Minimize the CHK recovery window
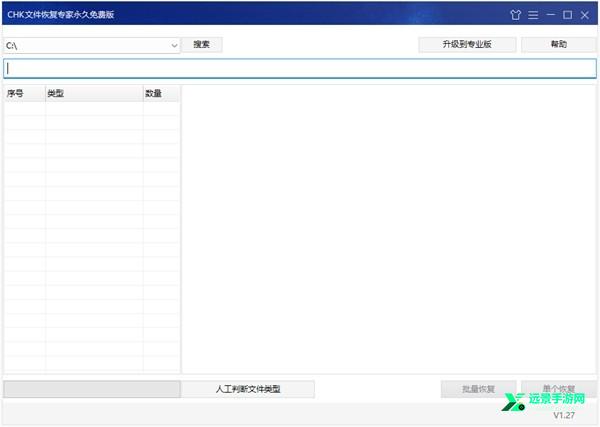600x427 pixels. pyautogui.click(x=551, y=15)
